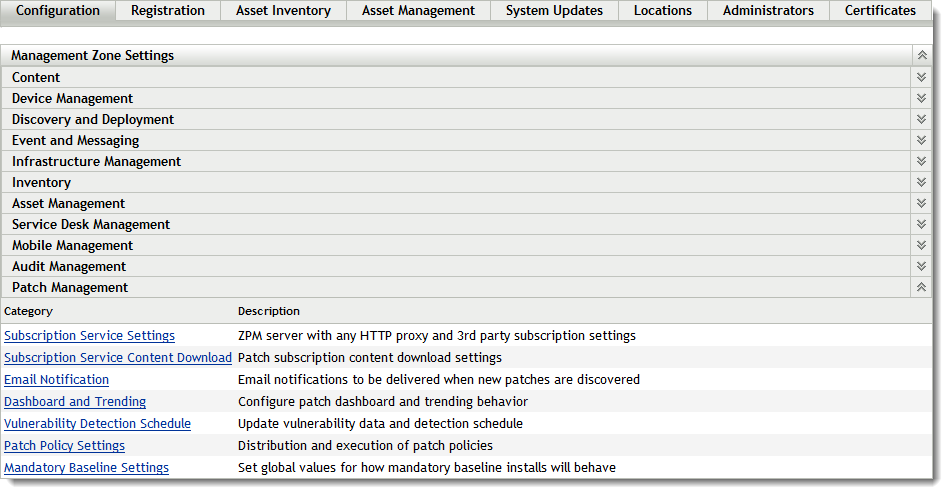Open the Patch Policy Settings link
This screenshot has width=948, height=494.
pos(64,446)
